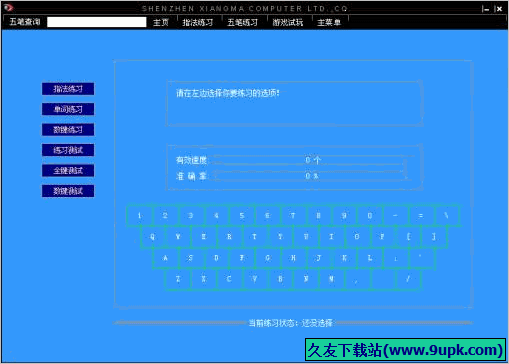Image resolution: width=509 pixels, height=364 pixels.
Task: Click the virtual keyboard key 9
Action: tap(344, 216)
